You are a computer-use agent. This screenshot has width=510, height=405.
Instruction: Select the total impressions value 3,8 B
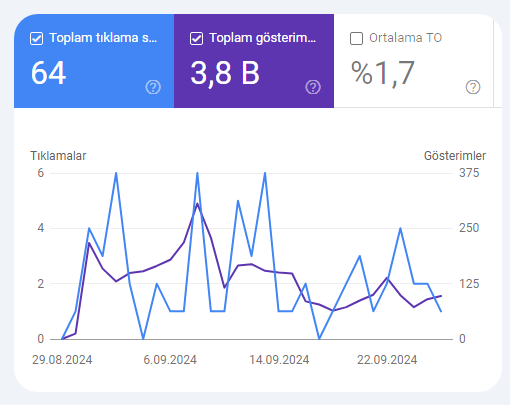(x=225, y=73)
